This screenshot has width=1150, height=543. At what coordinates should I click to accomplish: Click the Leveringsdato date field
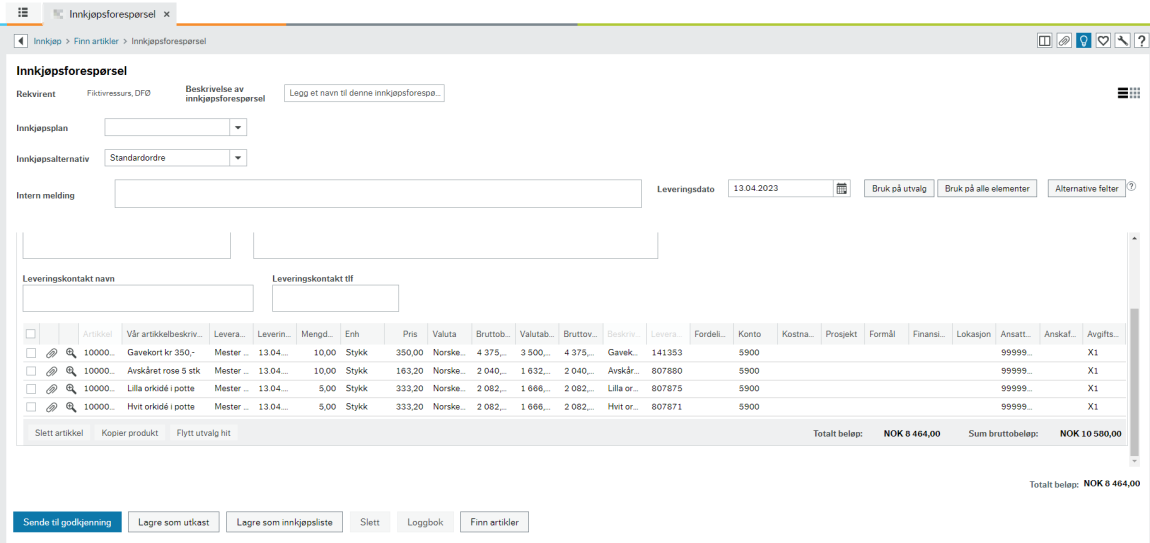tap(780, 189)
